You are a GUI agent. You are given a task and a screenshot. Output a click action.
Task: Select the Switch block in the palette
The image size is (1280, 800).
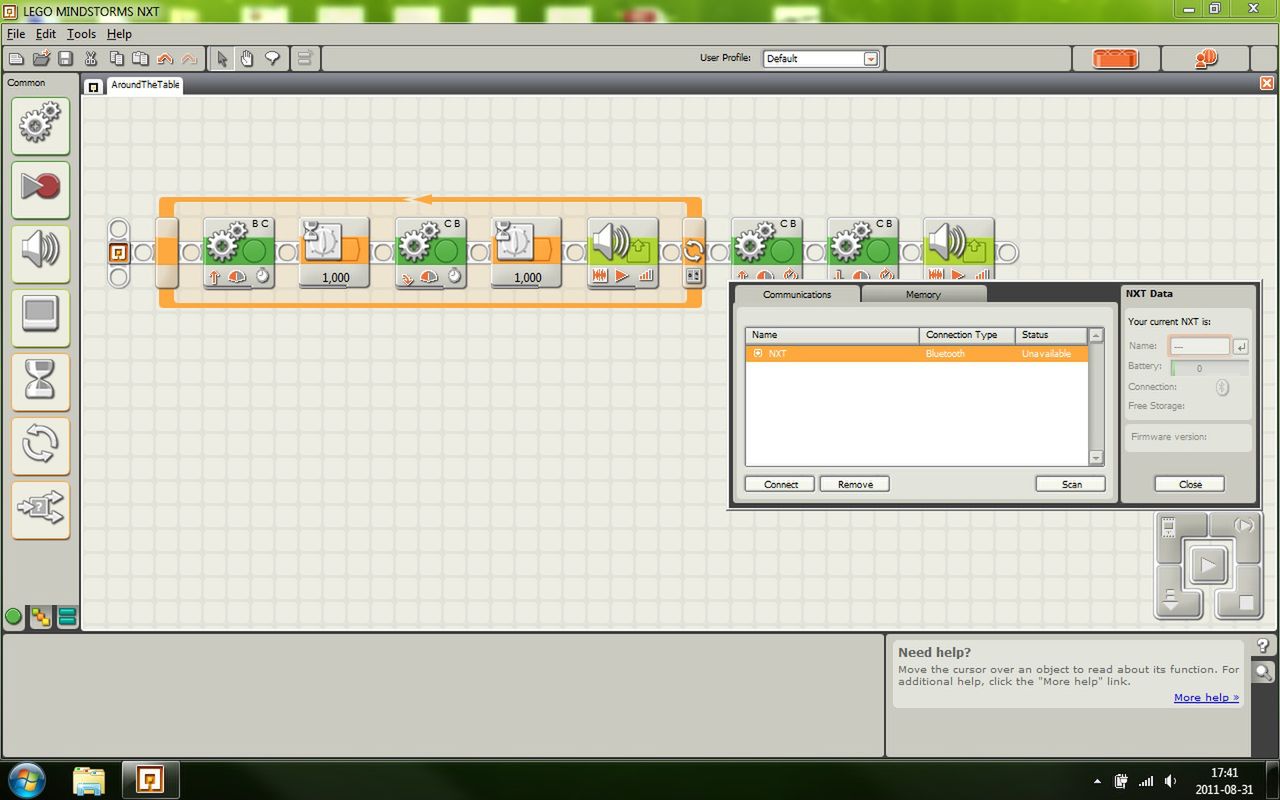click(x=40, y=510)
